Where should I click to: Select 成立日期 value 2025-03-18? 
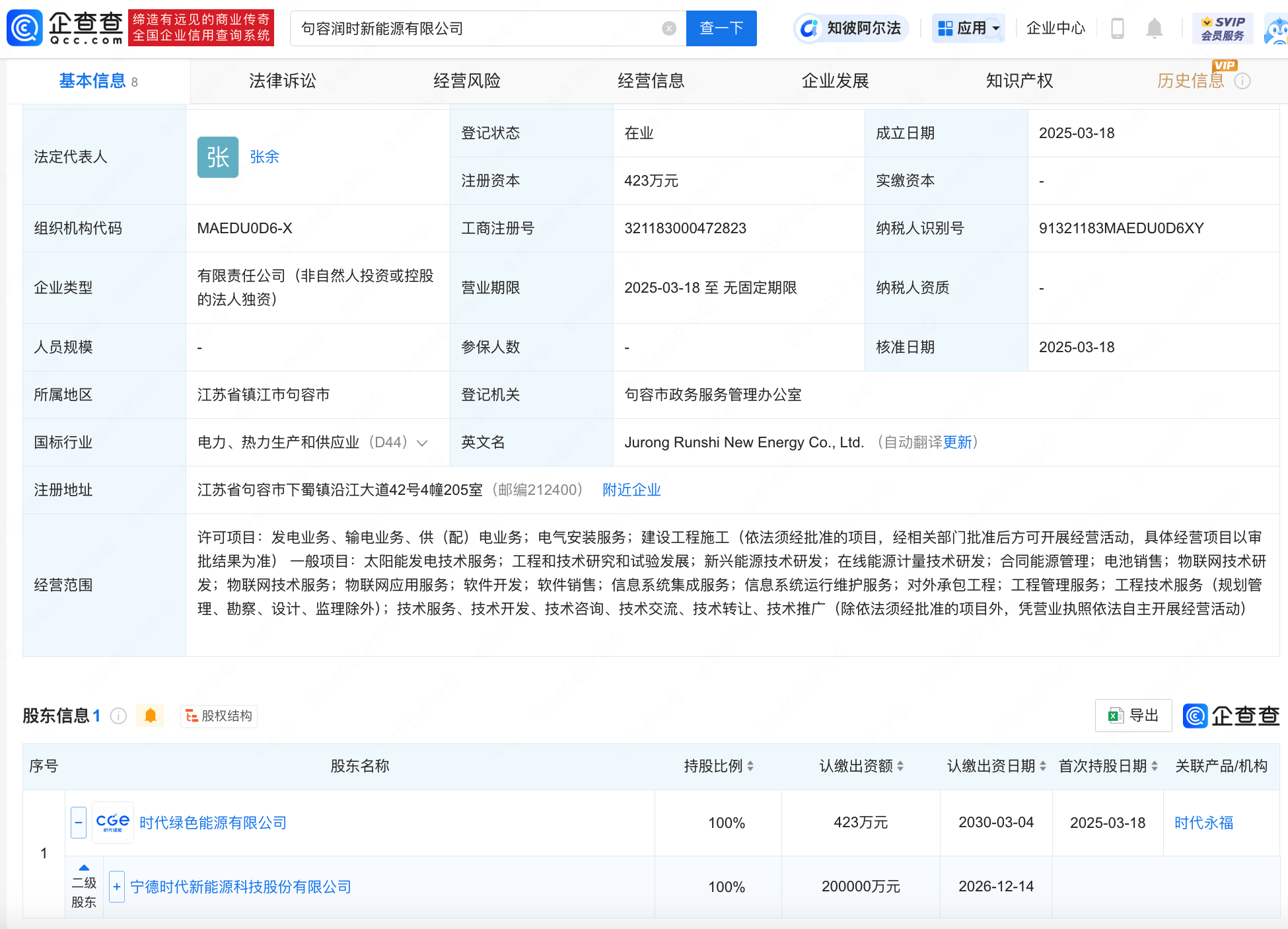[1076, 133]
